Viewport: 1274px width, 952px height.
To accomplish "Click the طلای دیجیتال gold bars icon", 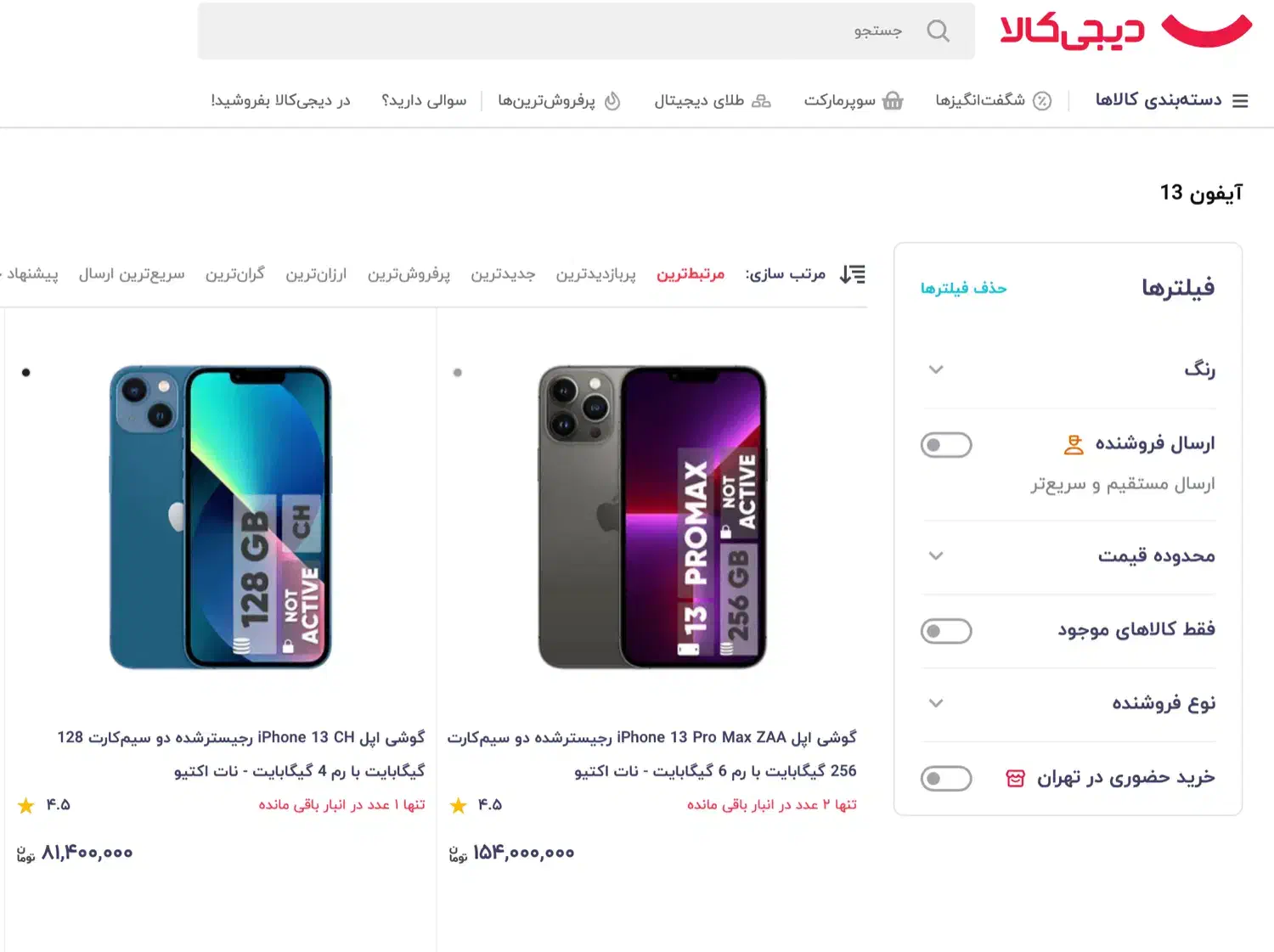I will coord(761,101).
